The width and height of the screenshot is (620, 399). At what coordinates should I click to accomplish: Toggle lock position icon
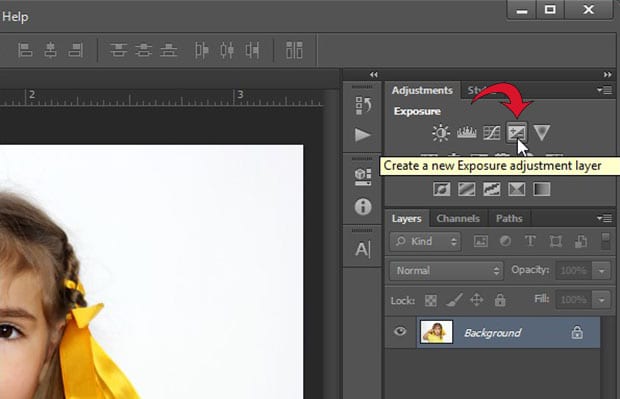tap(476, 300)
